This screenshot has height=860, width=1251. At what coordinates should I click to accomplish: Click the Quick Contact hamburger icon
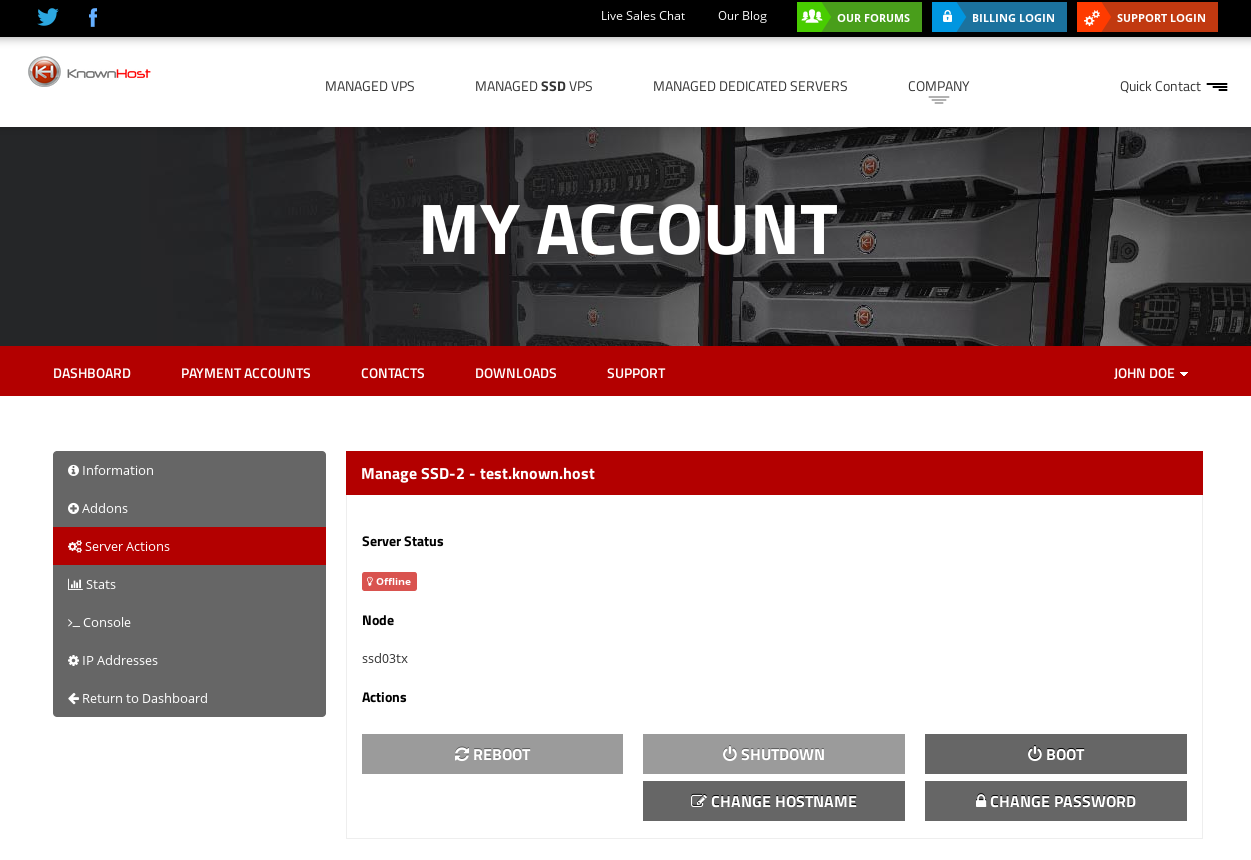1216,87
